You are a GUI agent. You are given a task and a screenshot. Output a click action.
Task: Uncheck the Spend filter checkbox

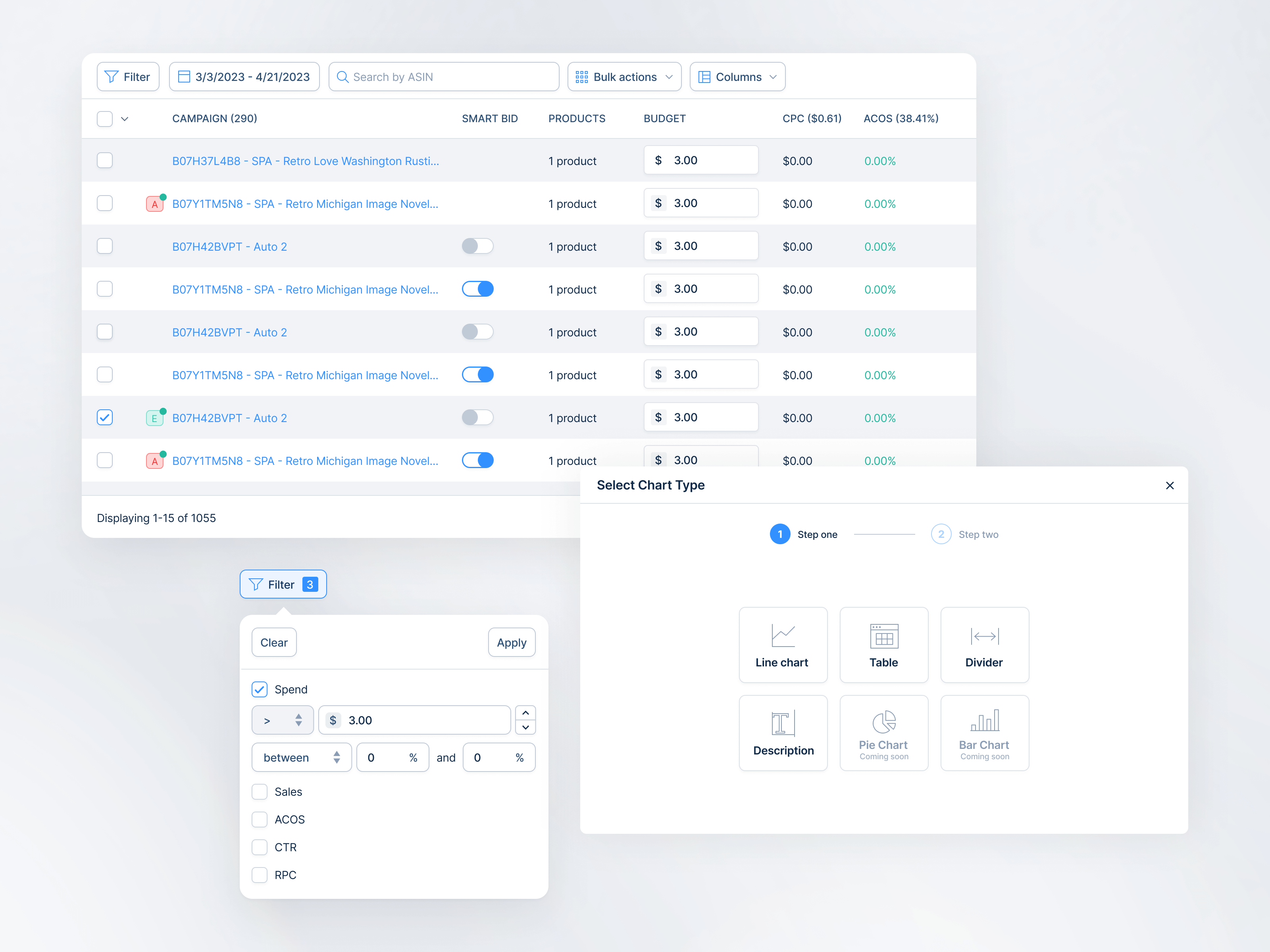point(260,689)
